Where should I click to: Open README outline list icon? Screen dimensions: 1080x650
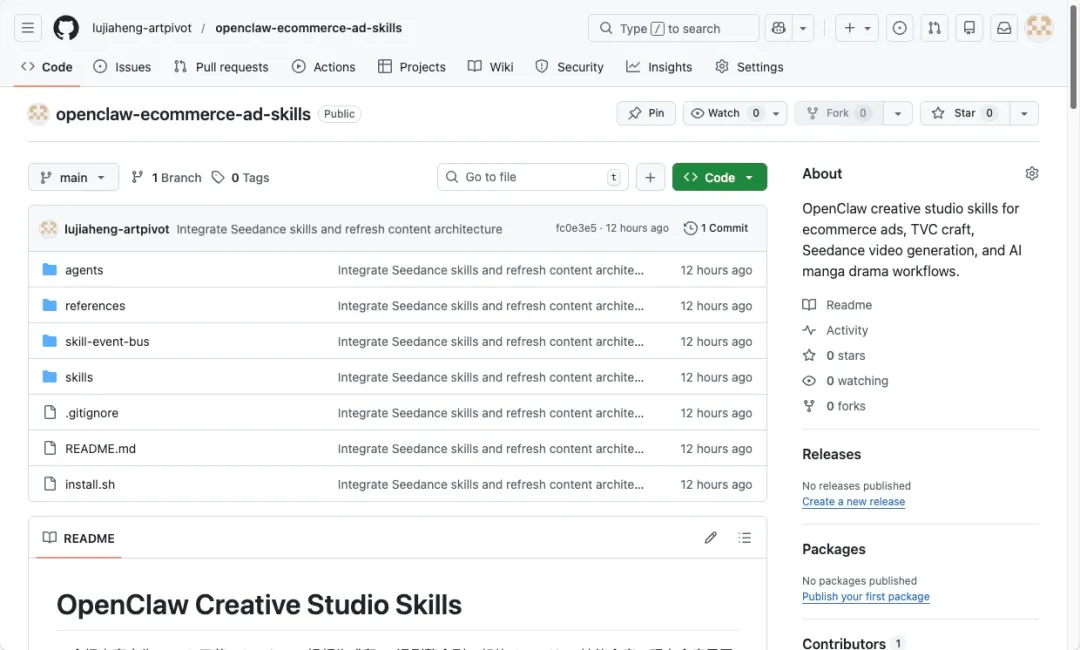pyautogui.click(x=744, y=538)
